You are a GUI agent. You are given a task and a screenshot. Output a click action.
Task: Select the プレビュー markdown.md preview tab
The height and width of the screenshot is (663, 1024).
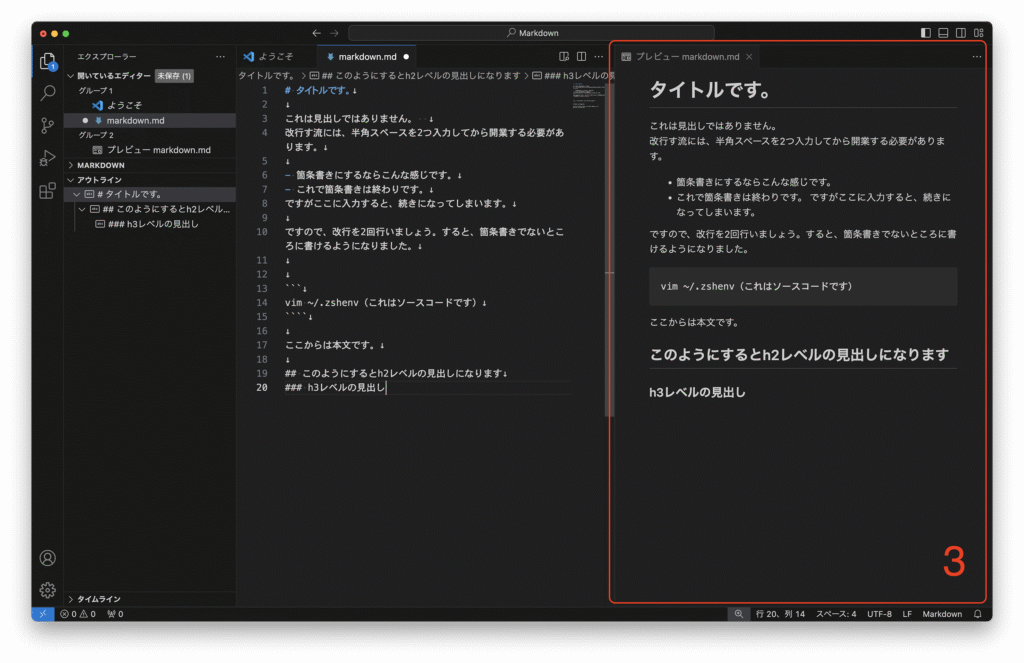coord(686,57)
